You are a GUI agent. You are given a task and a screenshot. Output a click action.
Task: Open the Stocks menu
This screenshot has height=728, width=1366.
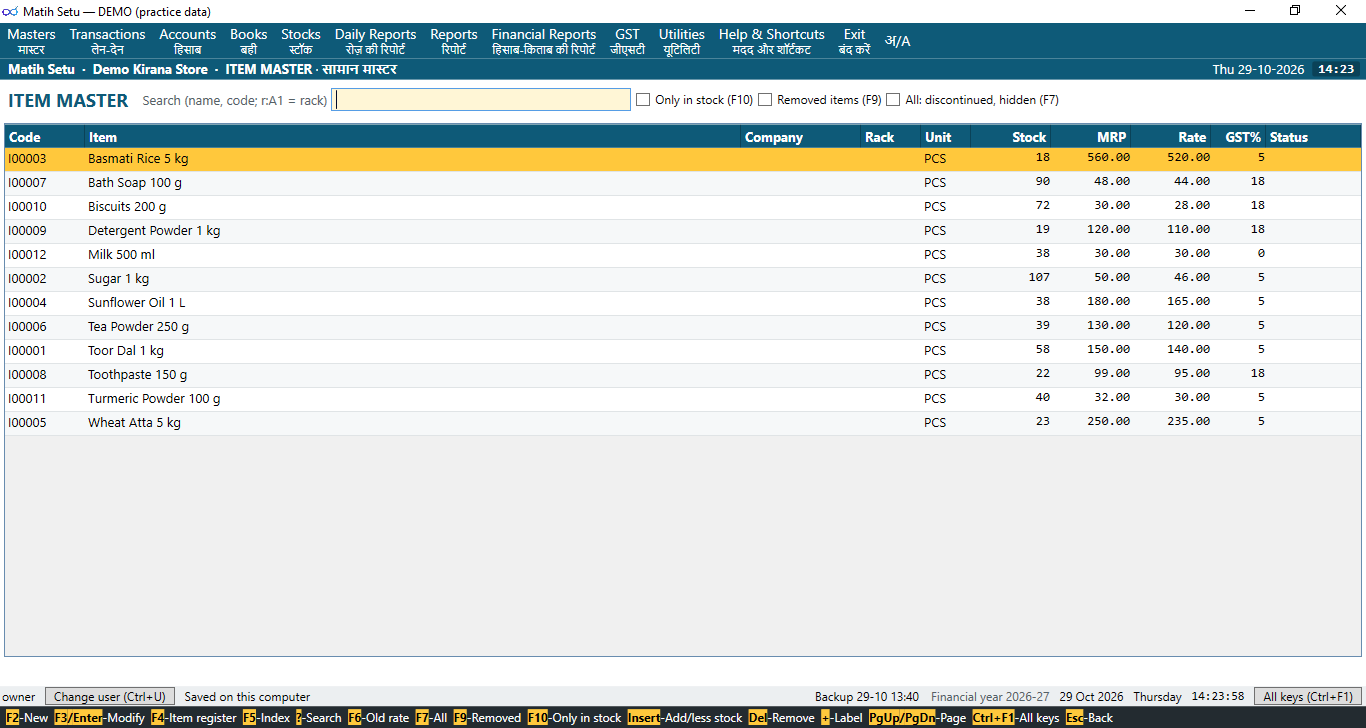300,41
